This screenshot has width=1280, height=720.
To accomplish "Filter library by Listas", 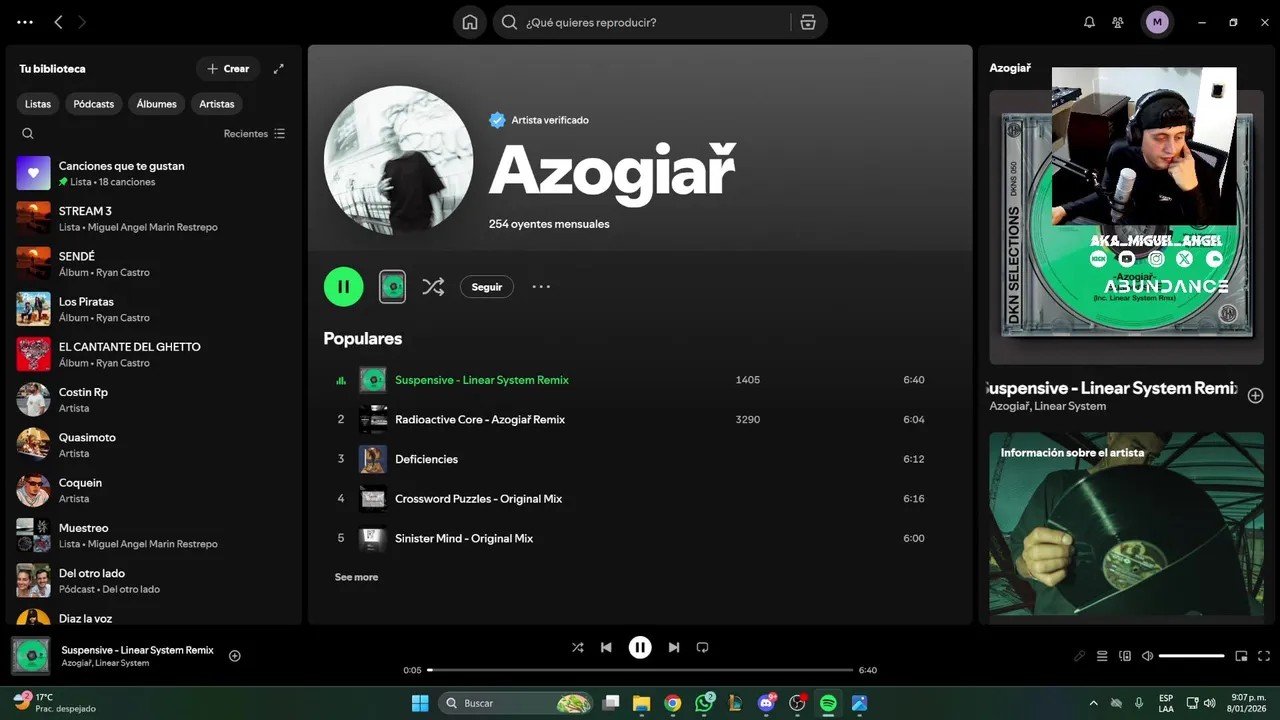I will (x=38, y=104).
